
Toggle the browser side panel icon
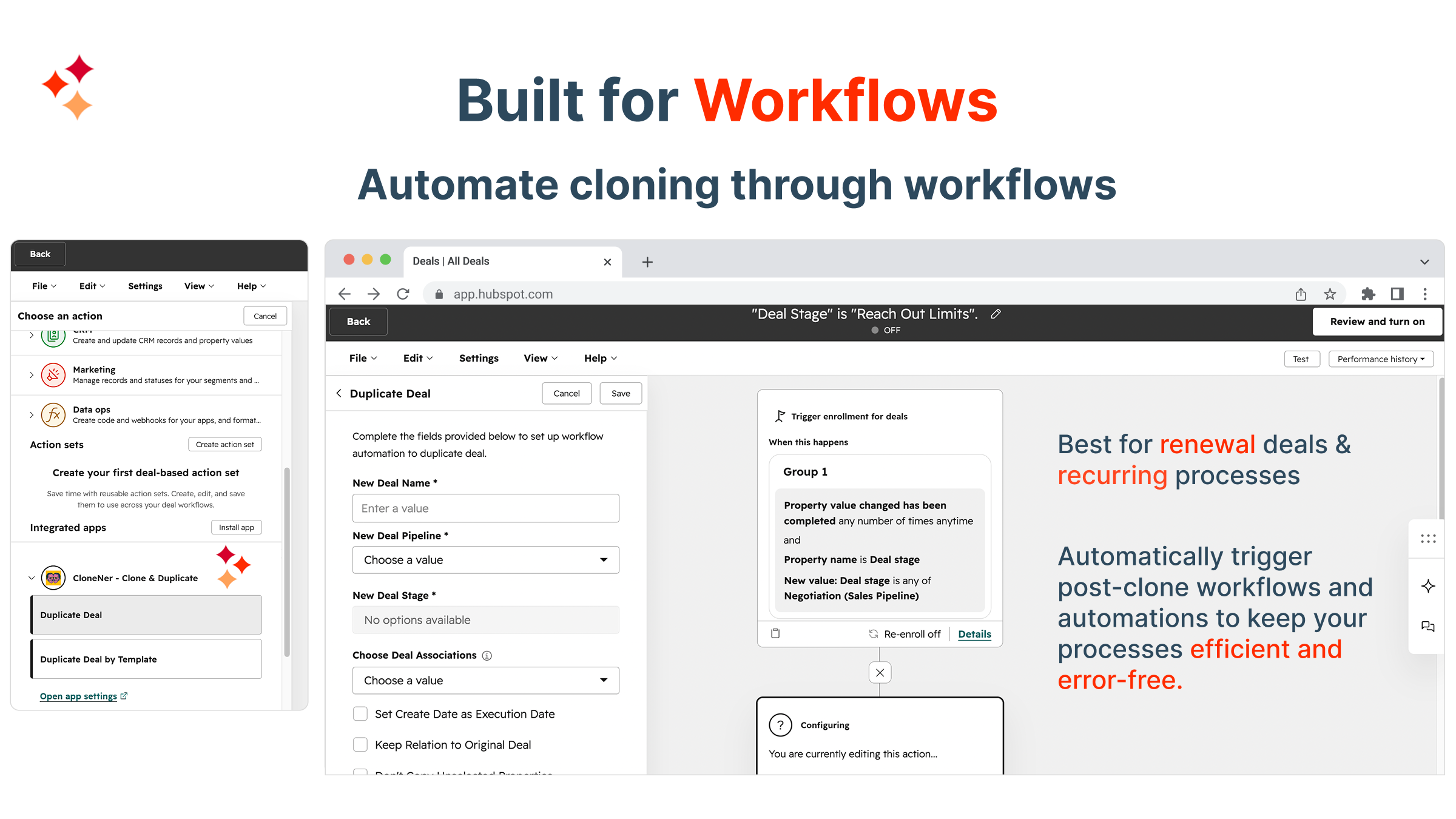(1397, 294)
